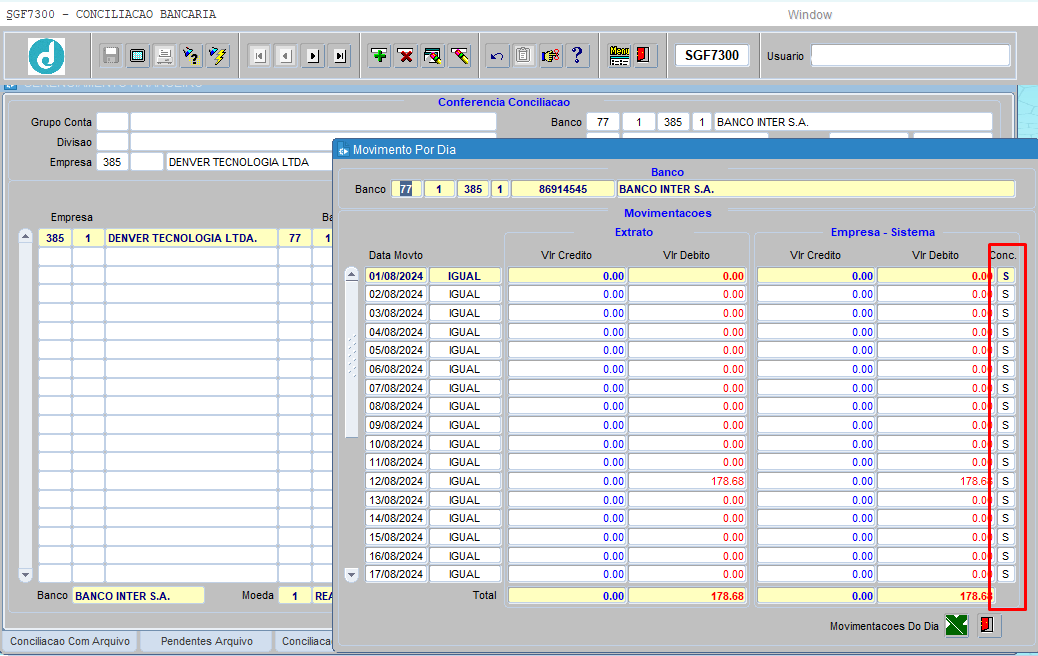Click the blue undo arrow icon
This screenshot has height=656, width=1038.
point(497,56)
